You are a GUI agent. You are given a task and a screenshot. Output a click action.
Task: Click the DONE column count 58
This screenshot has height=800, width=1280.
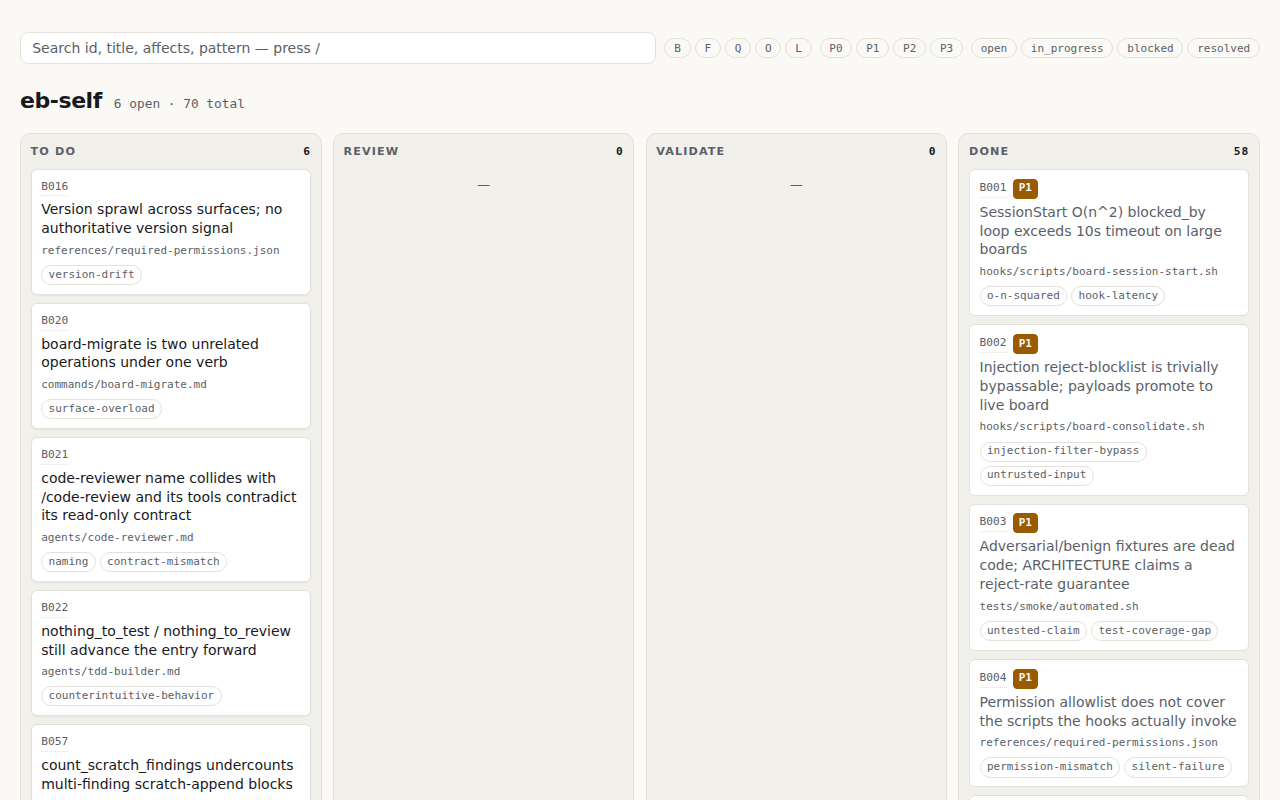pyautogui.click(x=1241, y=151)
